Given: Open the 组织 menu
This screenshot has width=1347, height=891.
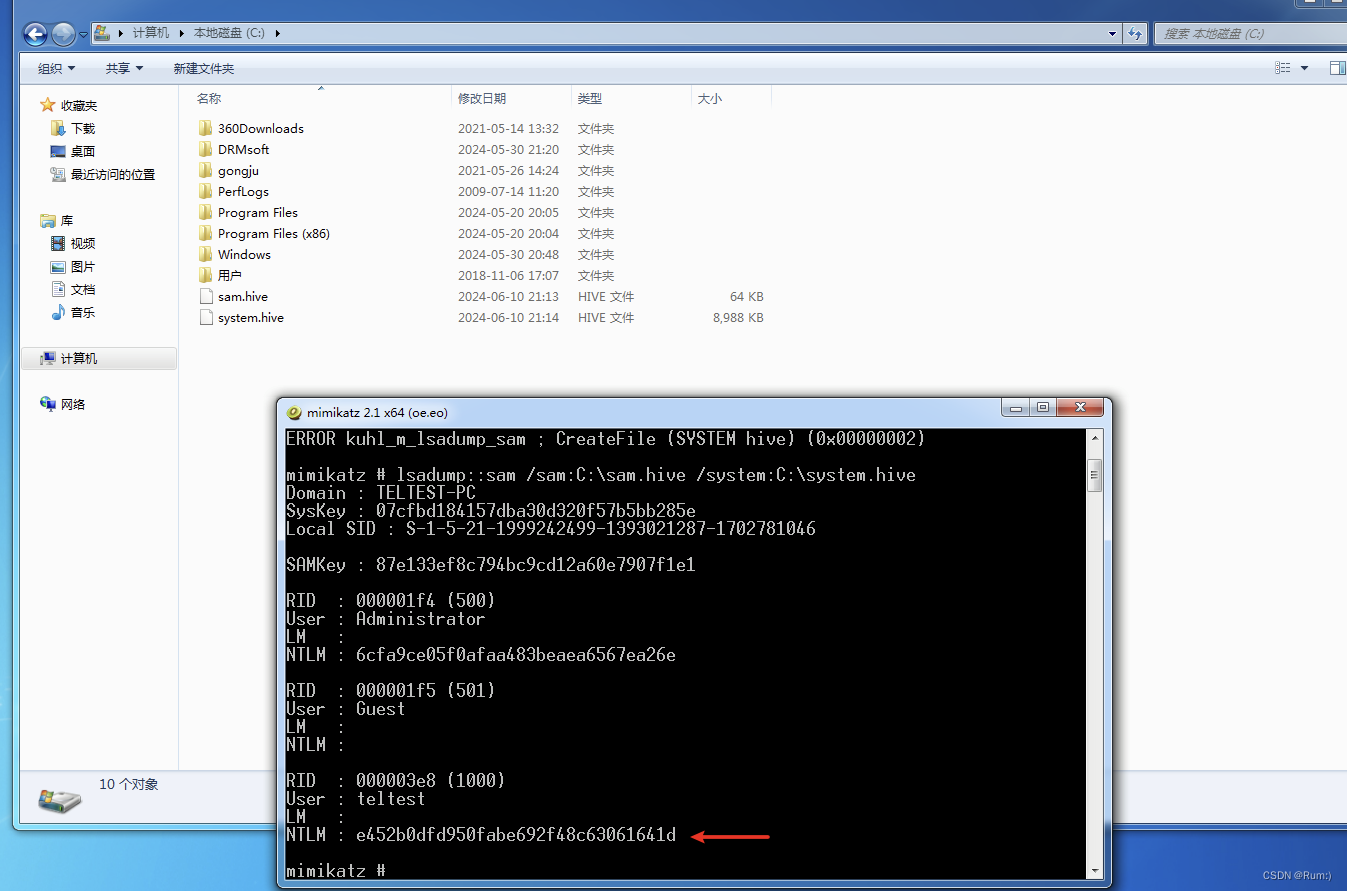Looking at the screenshot, I should [x=57, y=68].
